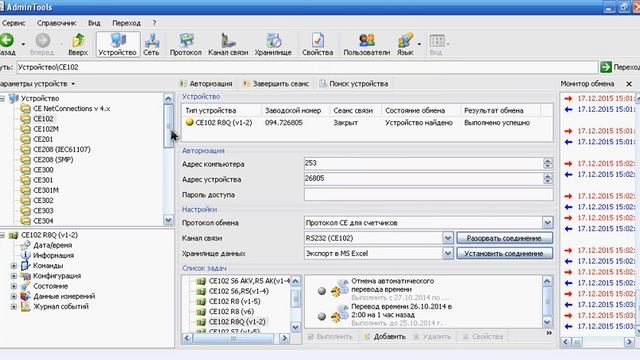Image resolution: width=640 pixels, height=360 pixels.
Task: Expand the Команды tree node
Action: tap(13, 266)
